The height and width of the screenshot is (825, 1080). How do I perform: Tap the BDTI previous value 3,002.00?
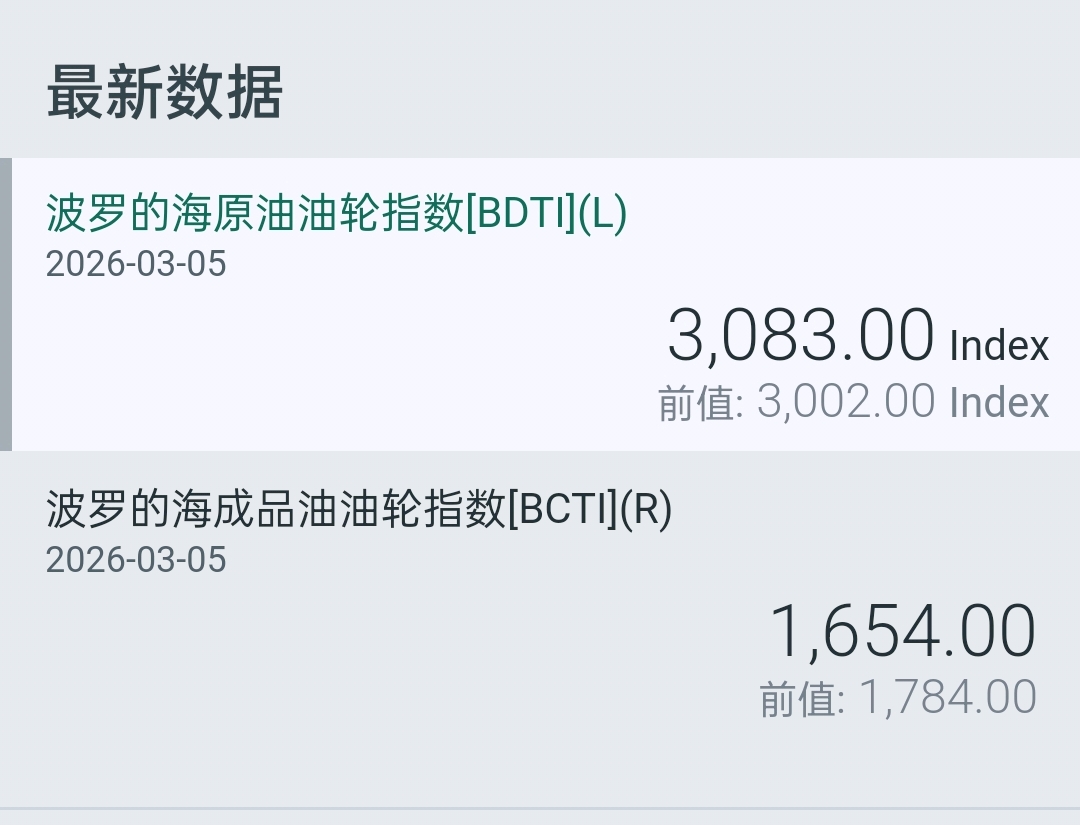(845, 402)
